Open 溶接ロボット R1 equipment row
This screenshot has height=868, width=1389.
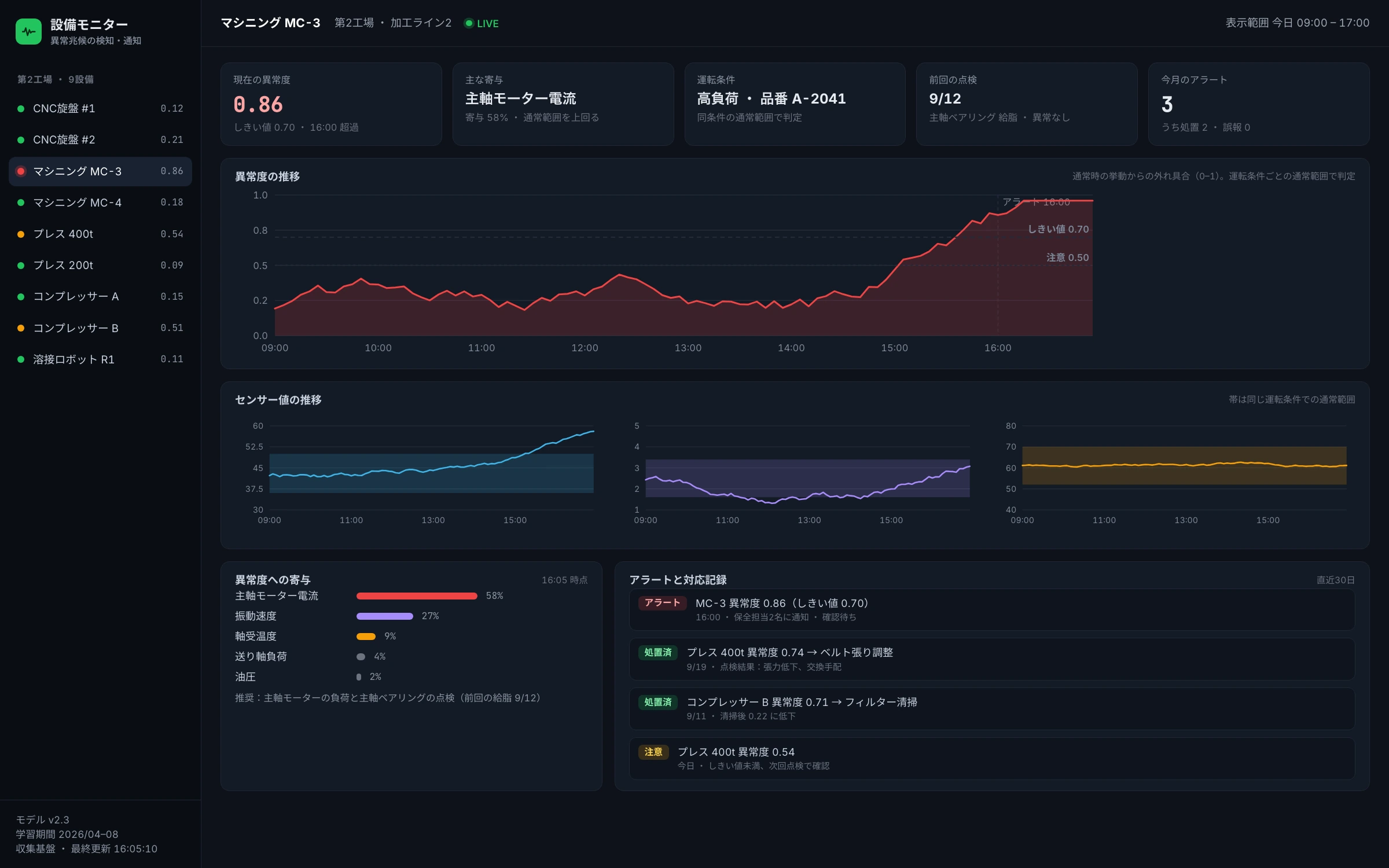pos(100,359)
